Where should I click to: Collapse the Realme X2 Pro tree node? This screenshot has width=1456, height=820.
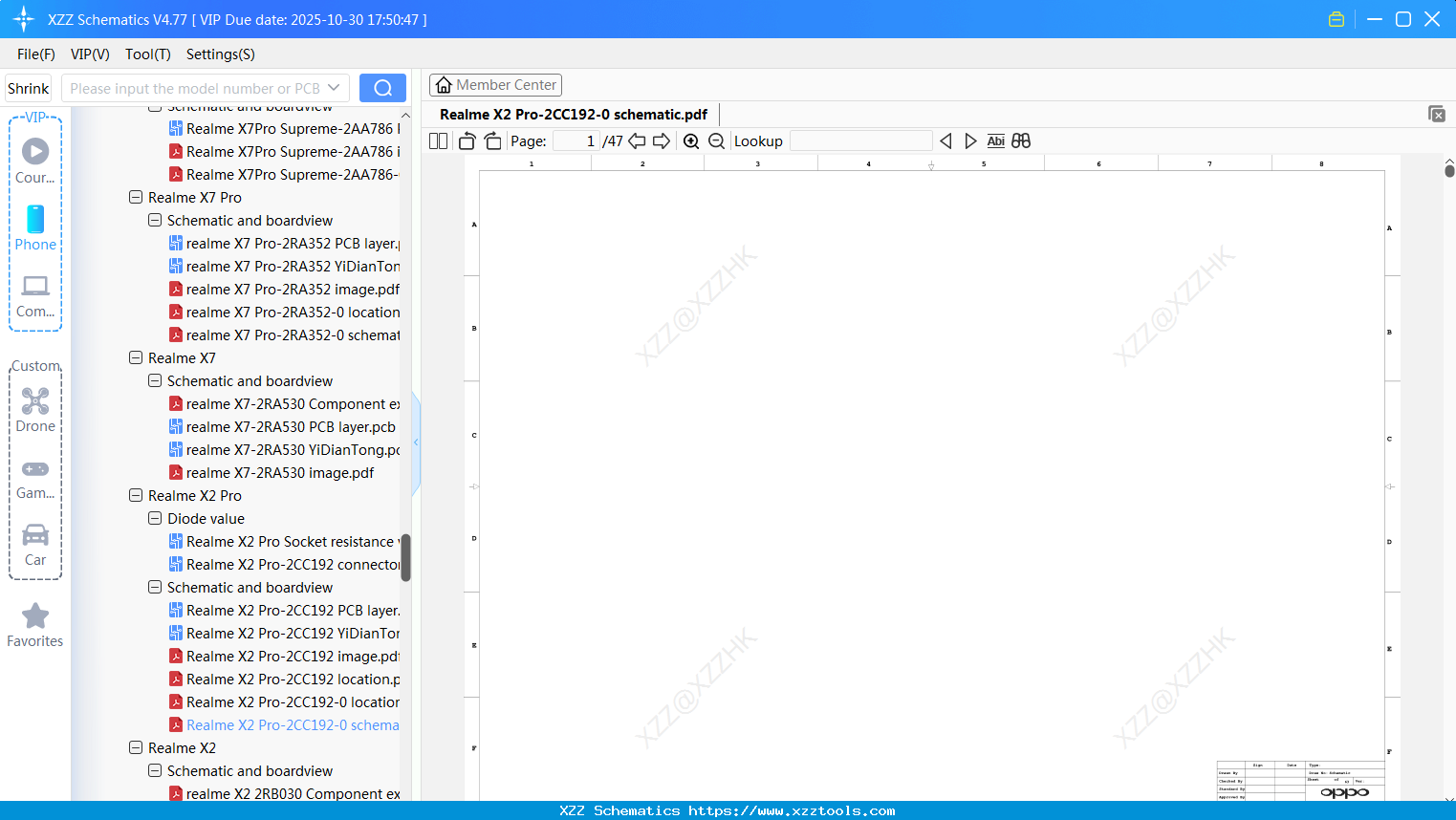tap(136, 496)
